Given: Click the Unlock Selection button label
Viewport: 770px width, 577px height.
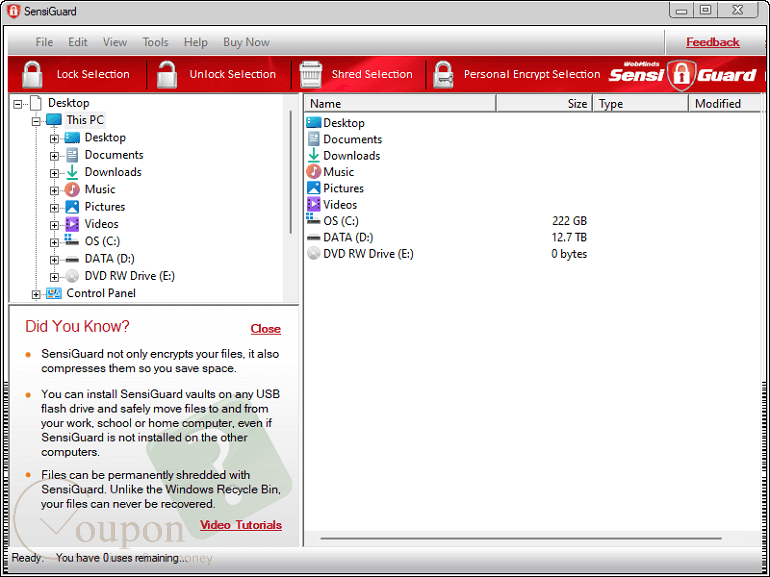Looking at the screenshot, I should [x=233, y=74].
